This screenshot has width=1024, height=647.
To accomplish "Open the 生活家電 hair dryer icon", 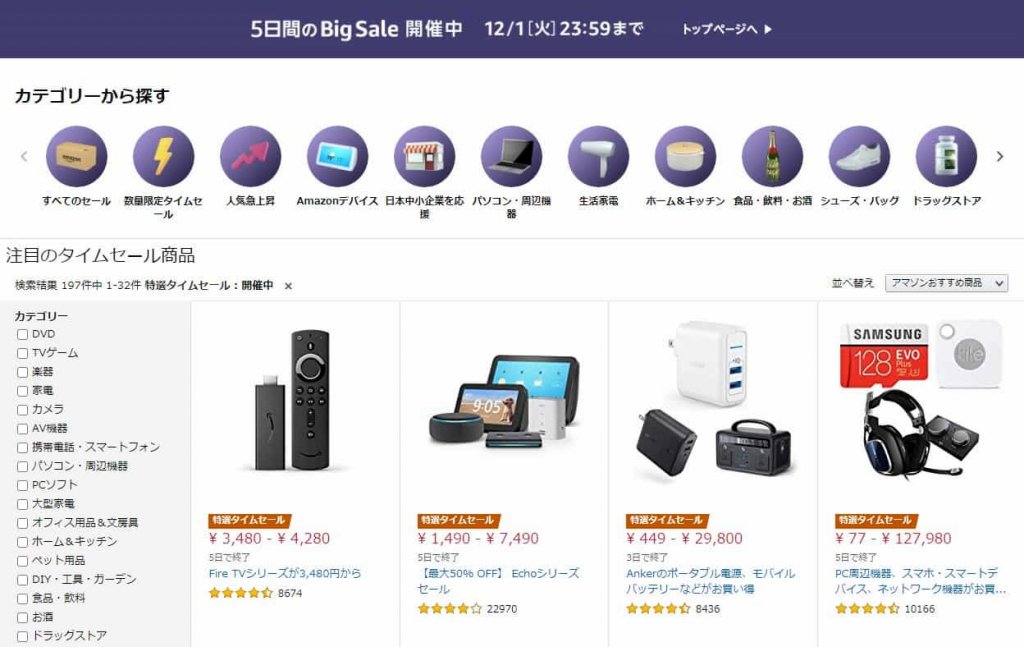I will (598, 157).
